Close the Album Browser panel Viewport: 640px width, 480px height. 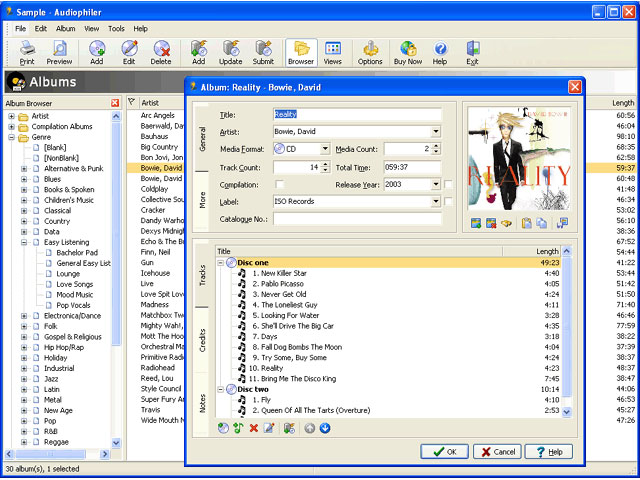[115, 103]
